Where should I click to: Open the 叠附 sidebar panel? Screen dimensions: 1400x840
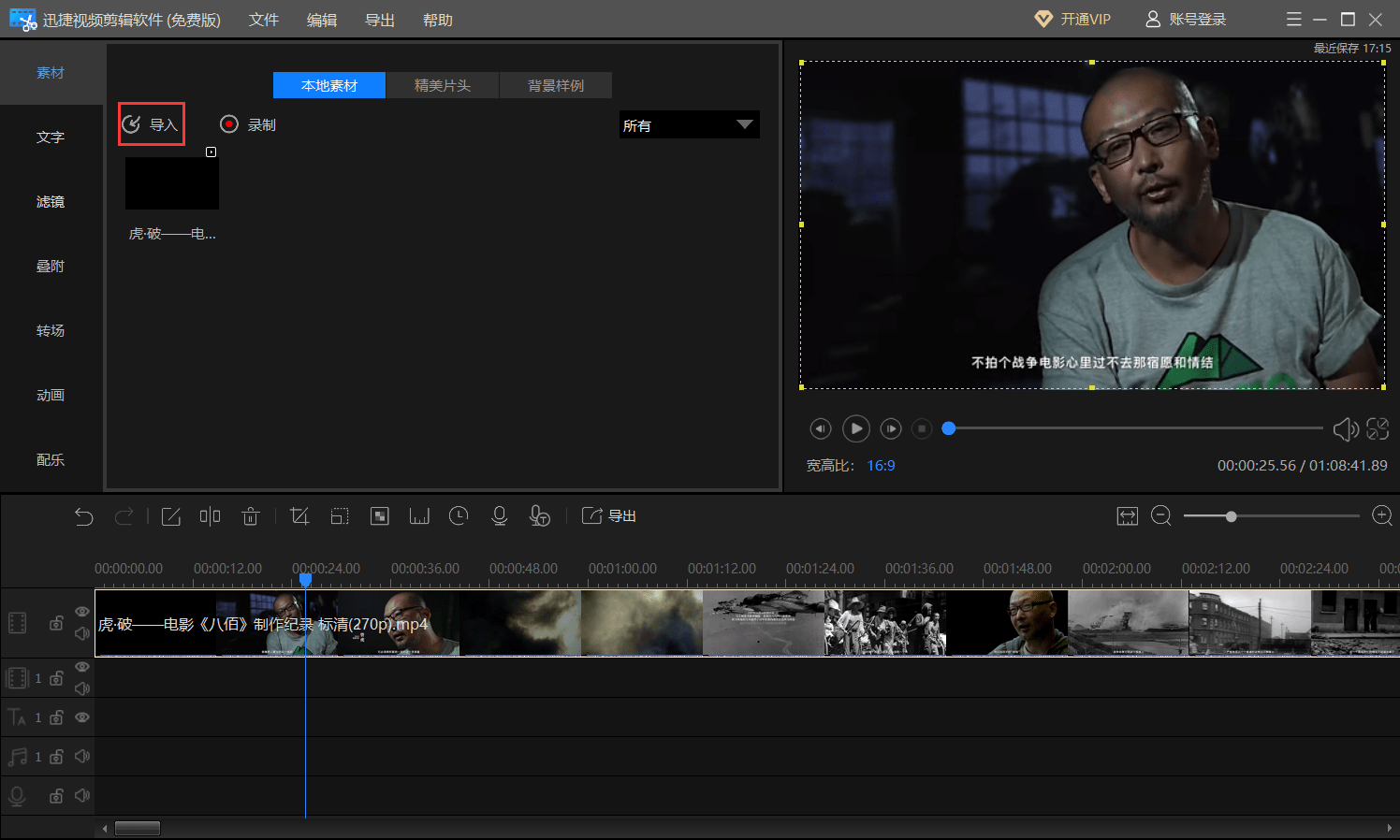[51, 267]
